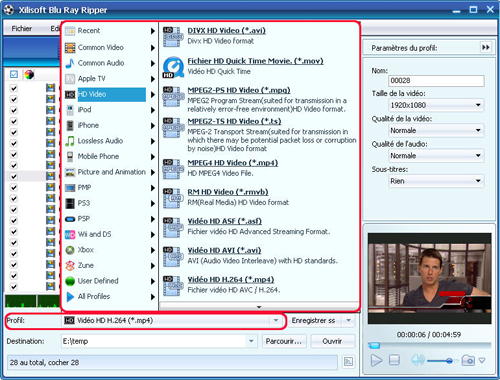Open the Fichier menu

(x=22, y=29)
